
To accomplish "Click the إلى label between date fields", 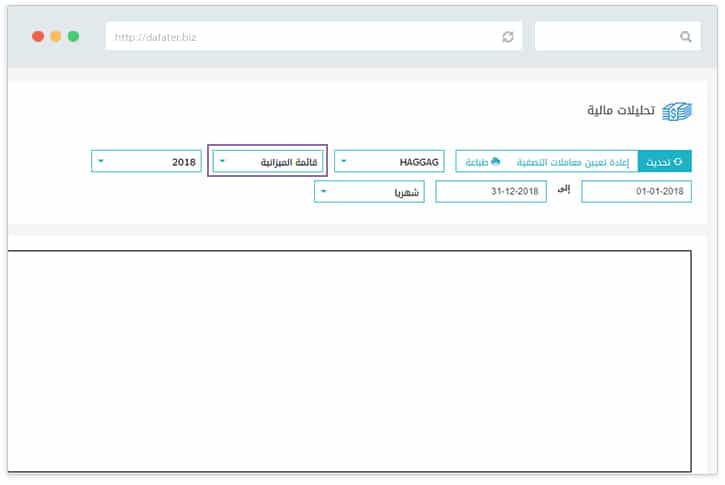I will (563, 191).
